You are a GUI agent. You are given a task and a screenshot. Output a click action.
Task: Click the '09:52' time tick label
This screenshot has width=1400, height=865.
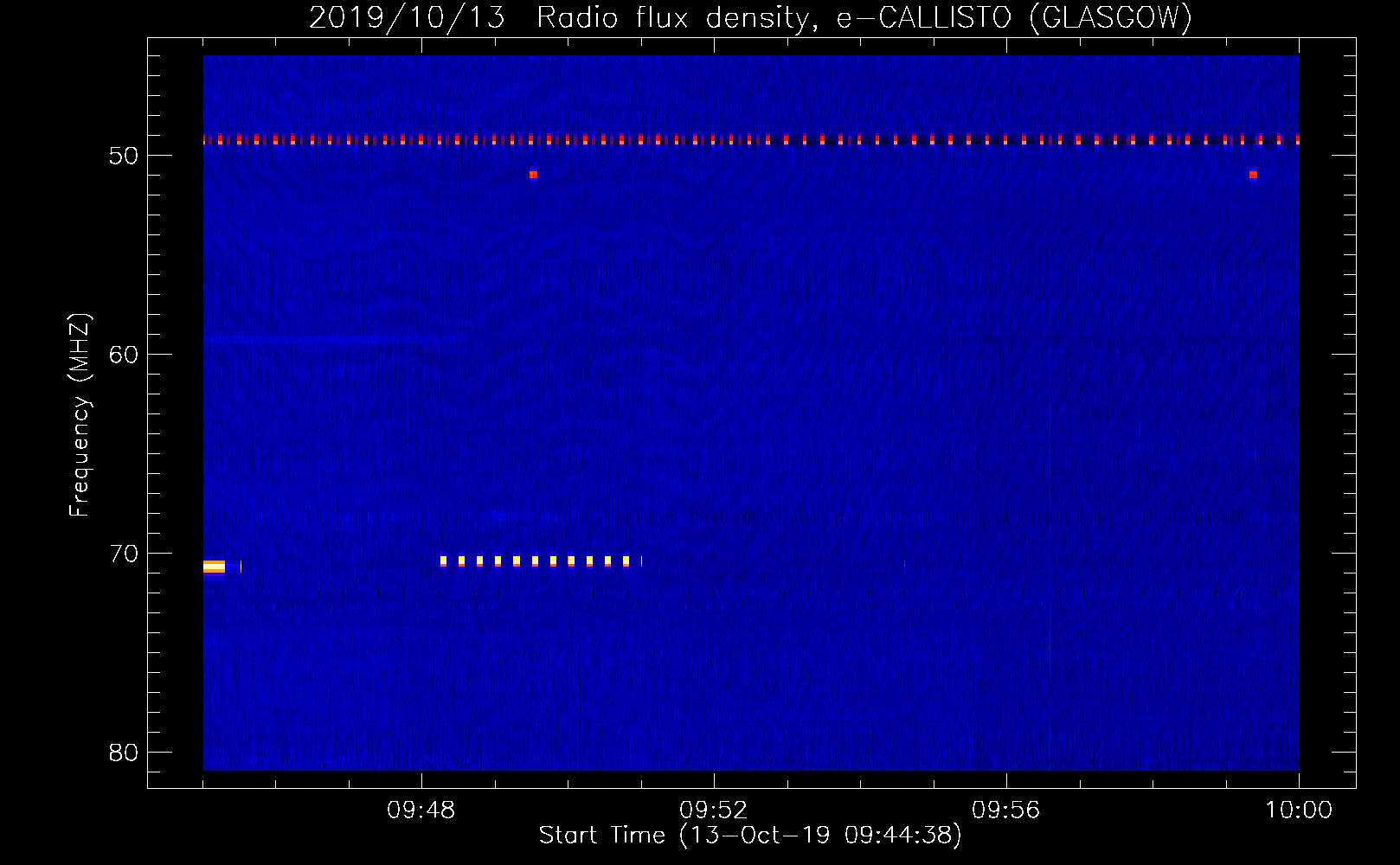click(713, 811)
